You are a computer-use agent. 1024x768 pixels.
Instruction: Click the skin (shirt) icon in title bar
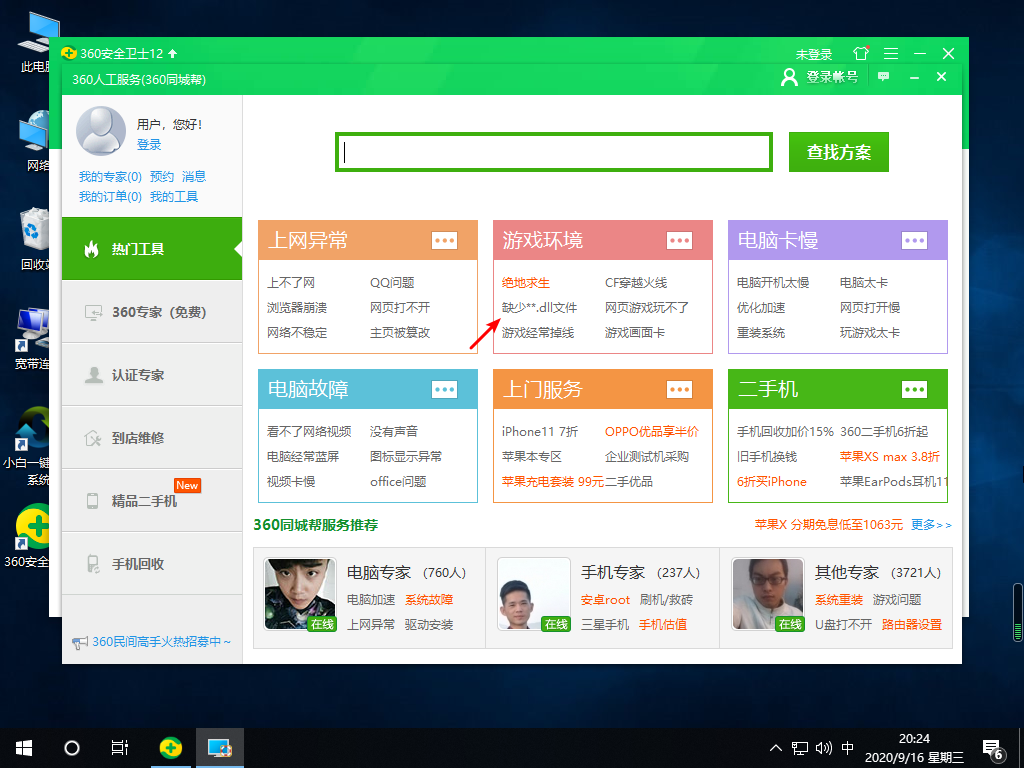pyautogui.click(x=861, y=53)
